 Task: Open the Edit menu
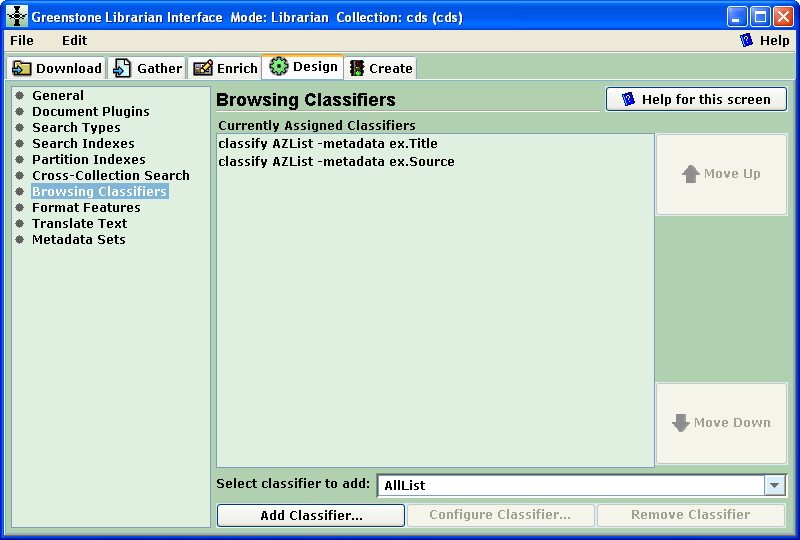74,41
